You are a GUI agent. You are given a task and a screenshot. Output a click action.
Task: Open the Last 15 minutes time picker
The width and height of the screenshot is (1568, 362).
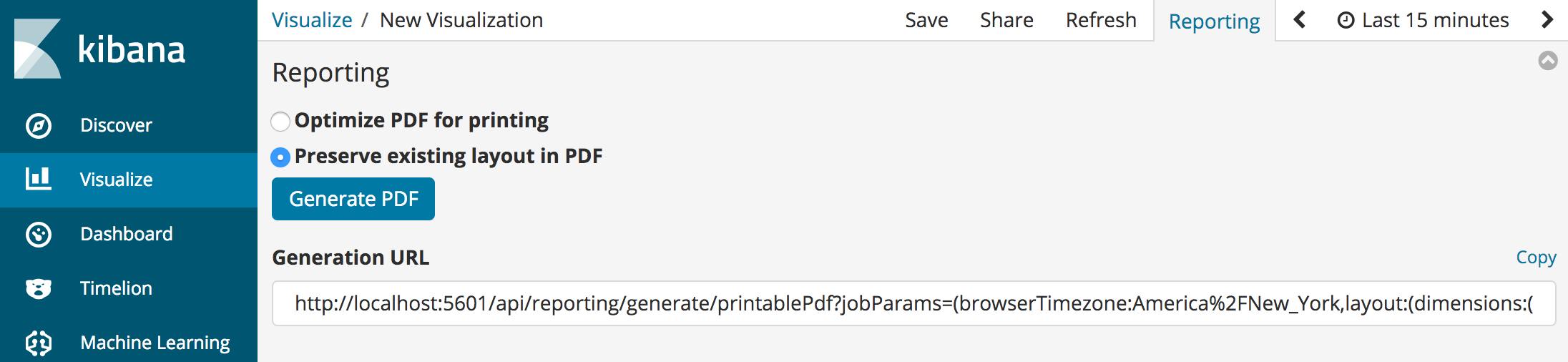tap(1434, 20)
